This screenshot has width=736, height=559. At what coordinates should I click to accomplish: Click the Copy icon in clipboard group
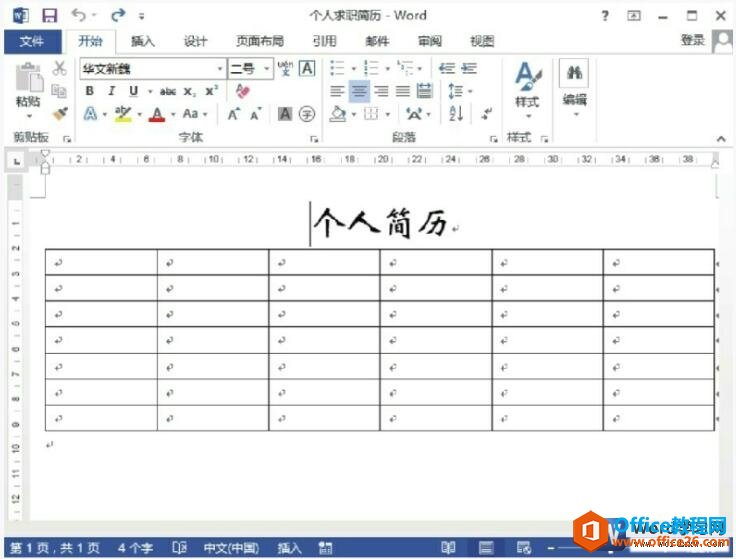pos(59,91)
